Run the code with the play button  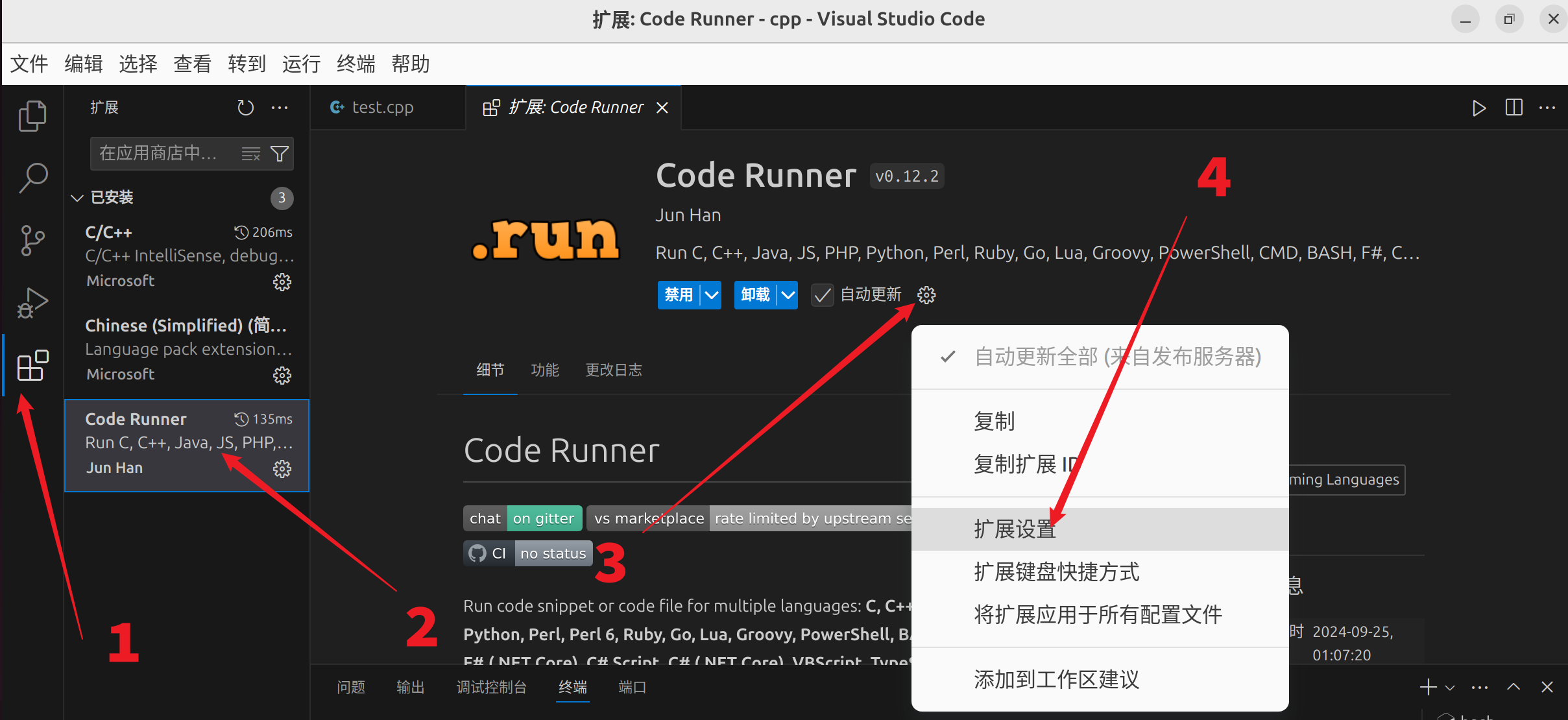[1478, 107]
